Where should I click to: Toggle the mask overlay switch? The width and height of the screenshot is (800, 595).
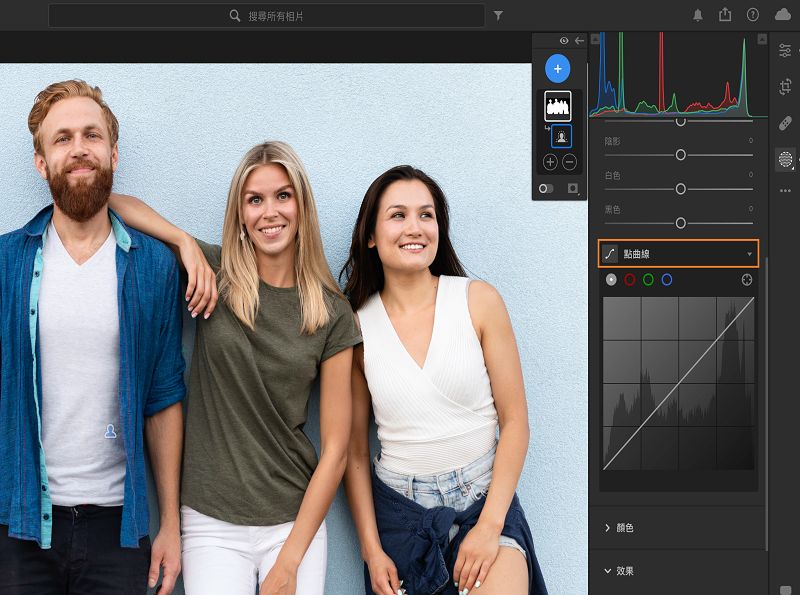point(546,188)
